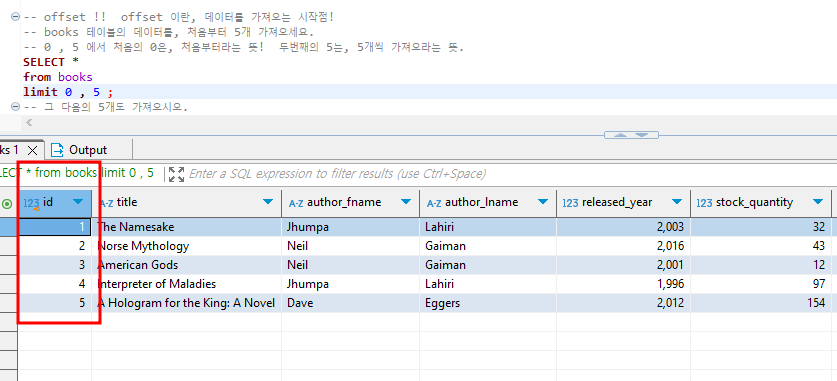The image size is (837, 381).
Task: Click the 123 type icon of released_year column
Action: click(571, 203)
